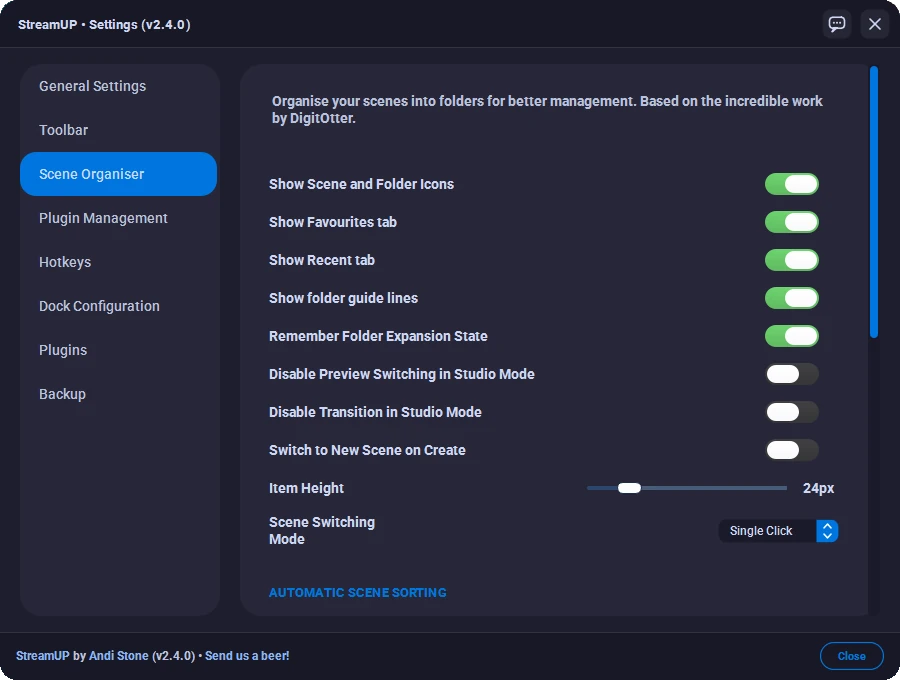Viewport: 900px width, 680px height.
Task: Switch to the Plugins section
Action: pos(118,350)
